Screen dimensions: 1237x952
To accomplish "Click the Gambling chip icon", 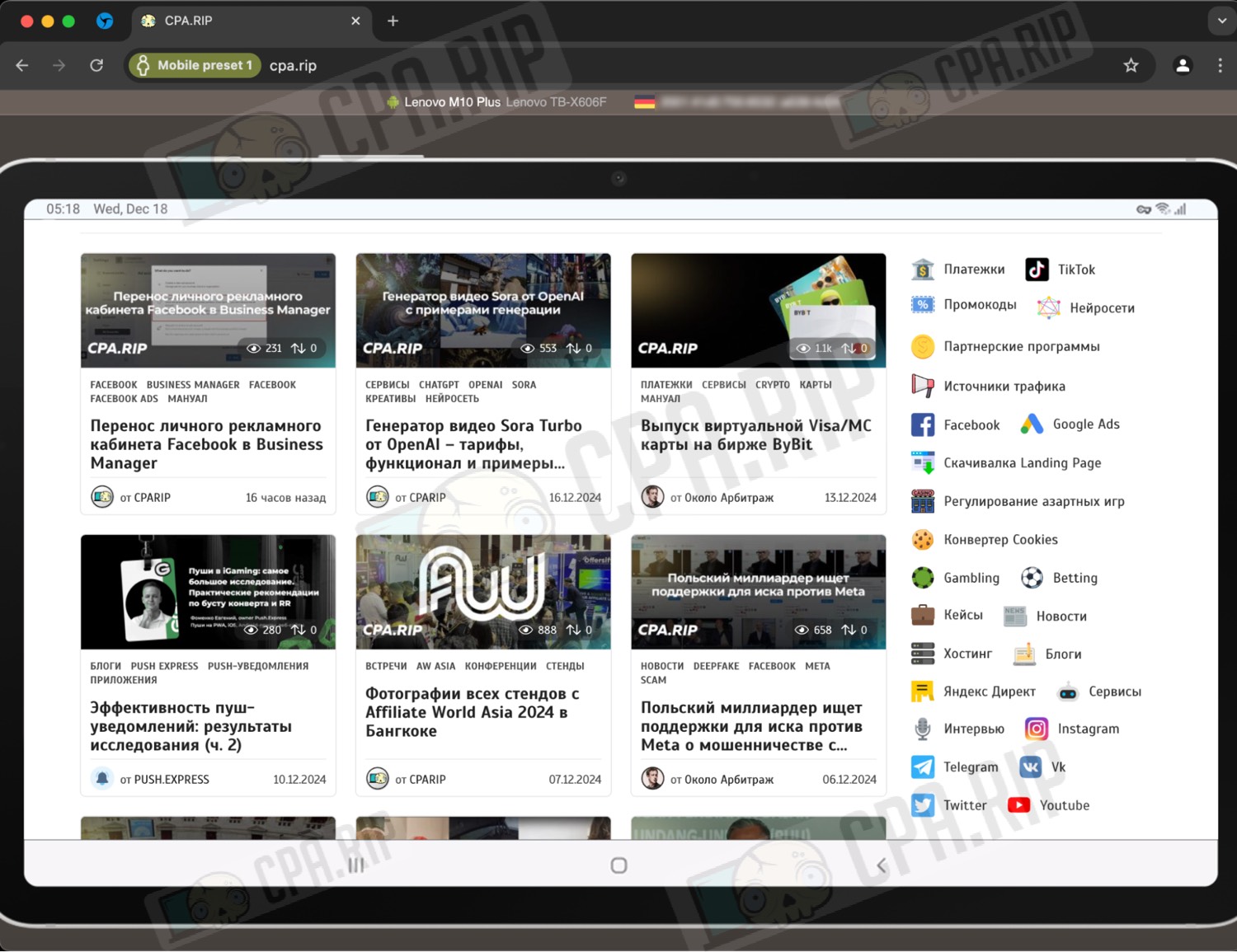I will click(923, 578).
